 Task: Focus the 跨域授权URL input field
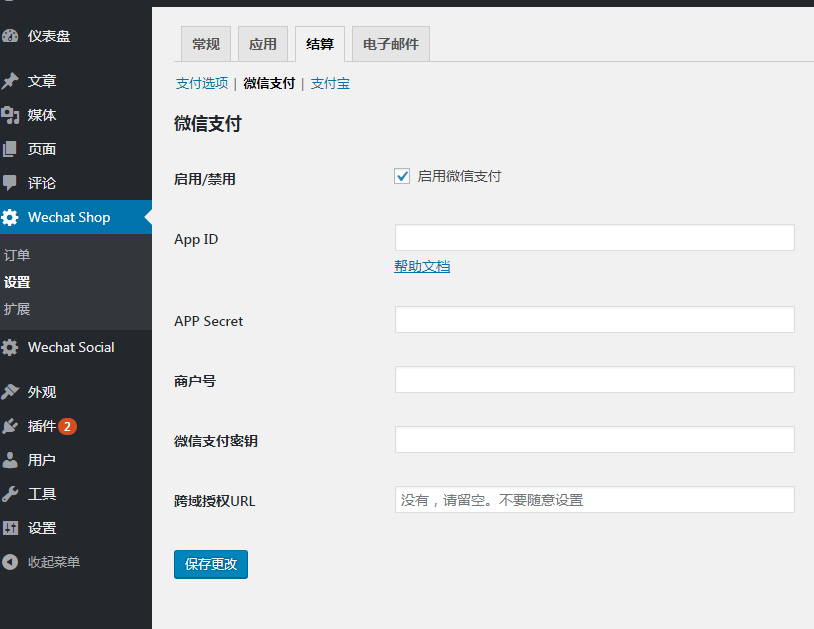594,499
